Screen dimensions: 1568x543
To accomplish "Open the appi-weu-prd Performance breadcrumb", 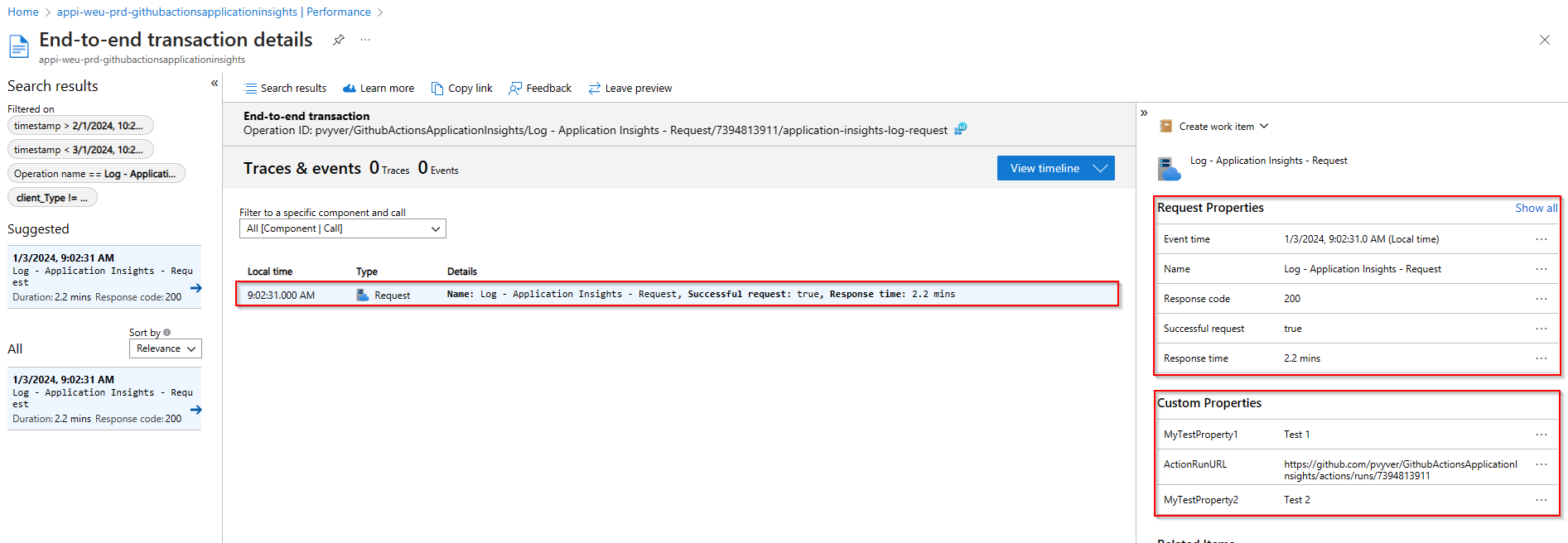I will click(x=214, y=12).
